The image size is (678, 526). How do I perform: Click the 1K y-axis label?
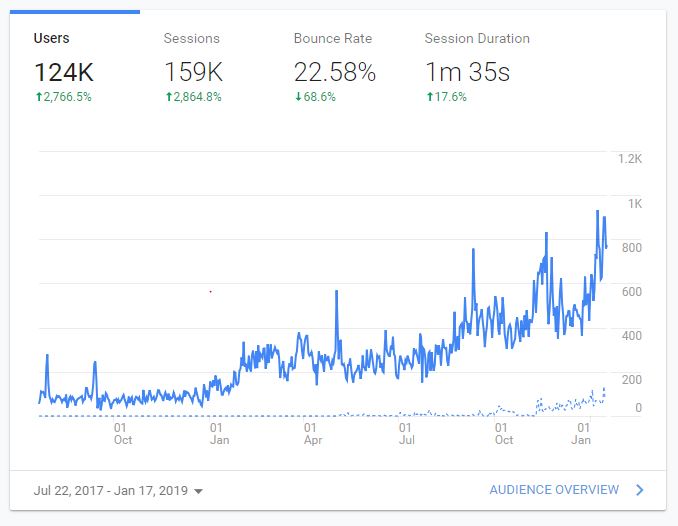tap(635, 203)
